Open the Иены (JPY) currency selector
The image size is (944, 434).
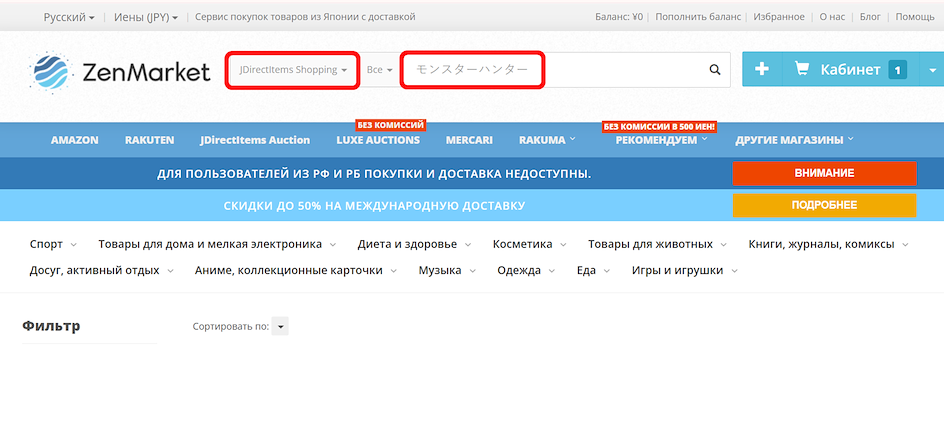click(146, 17)
